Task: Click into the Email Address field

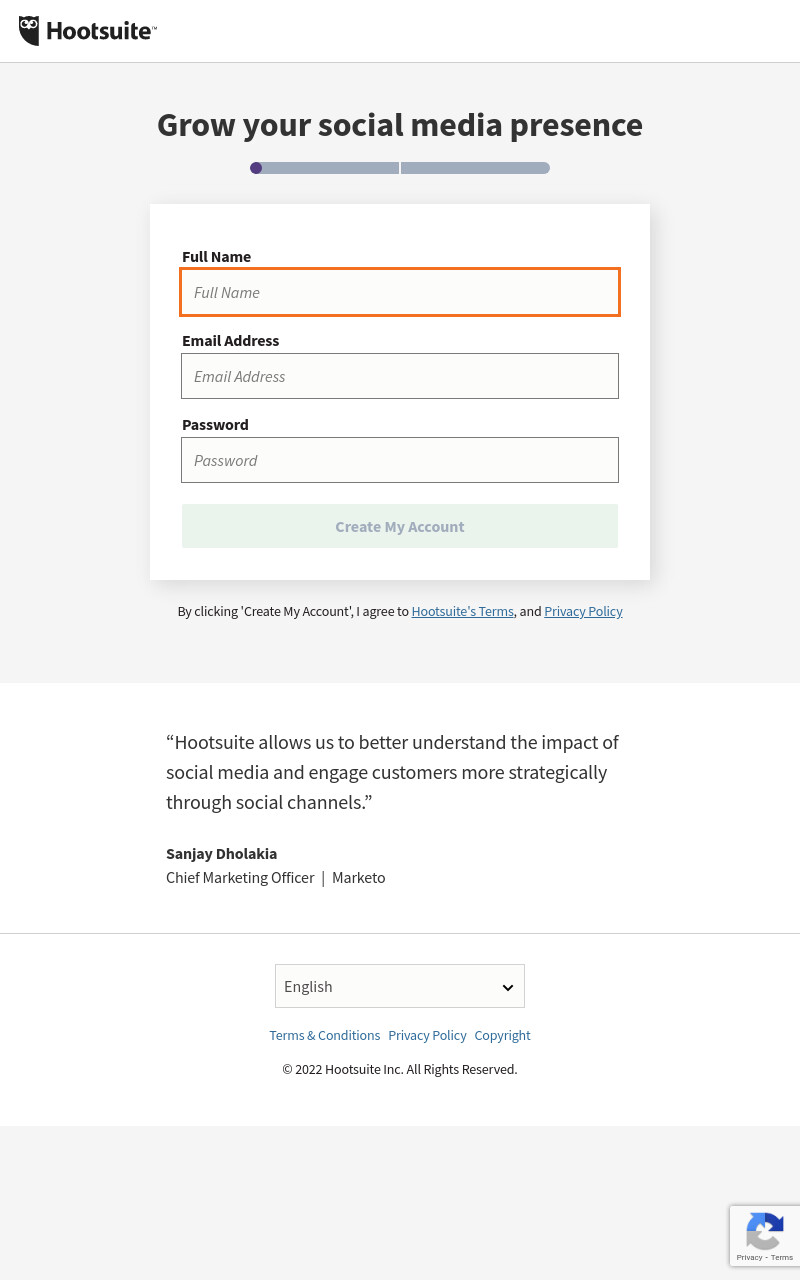Action: [x=400, y=376]
